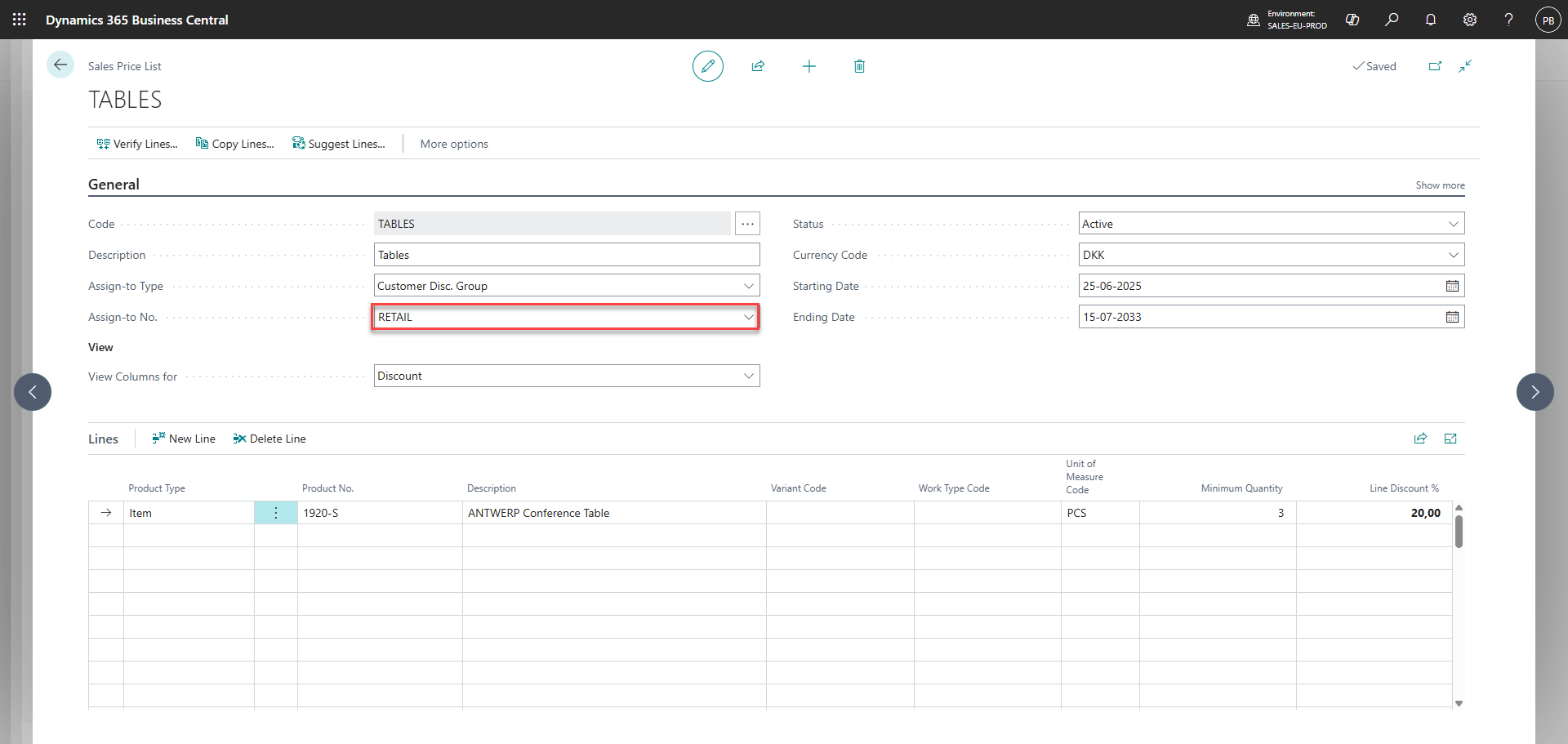Click ANTWERP Conference Table description cell
This screenshot has width=1568, height=744.
pyautogui.click(x=614, y=513)
